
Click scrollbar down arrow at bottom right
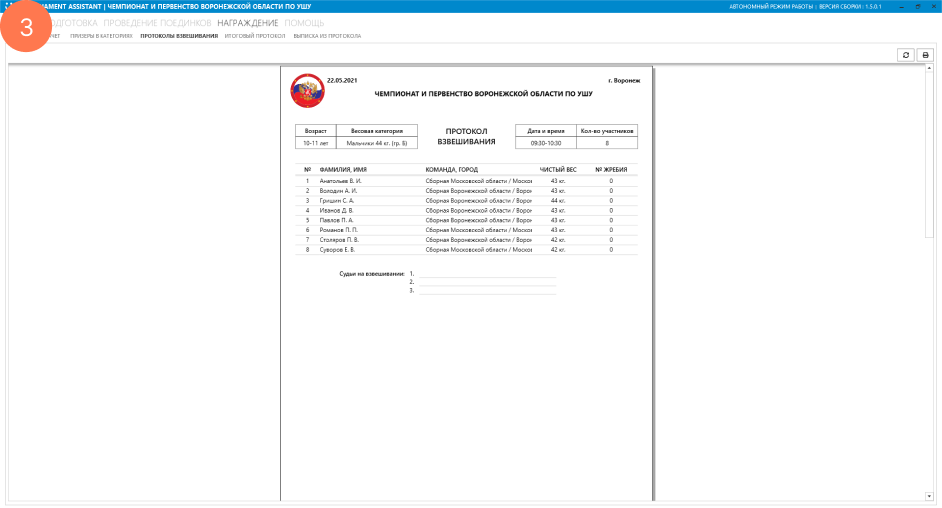(930, 495)
